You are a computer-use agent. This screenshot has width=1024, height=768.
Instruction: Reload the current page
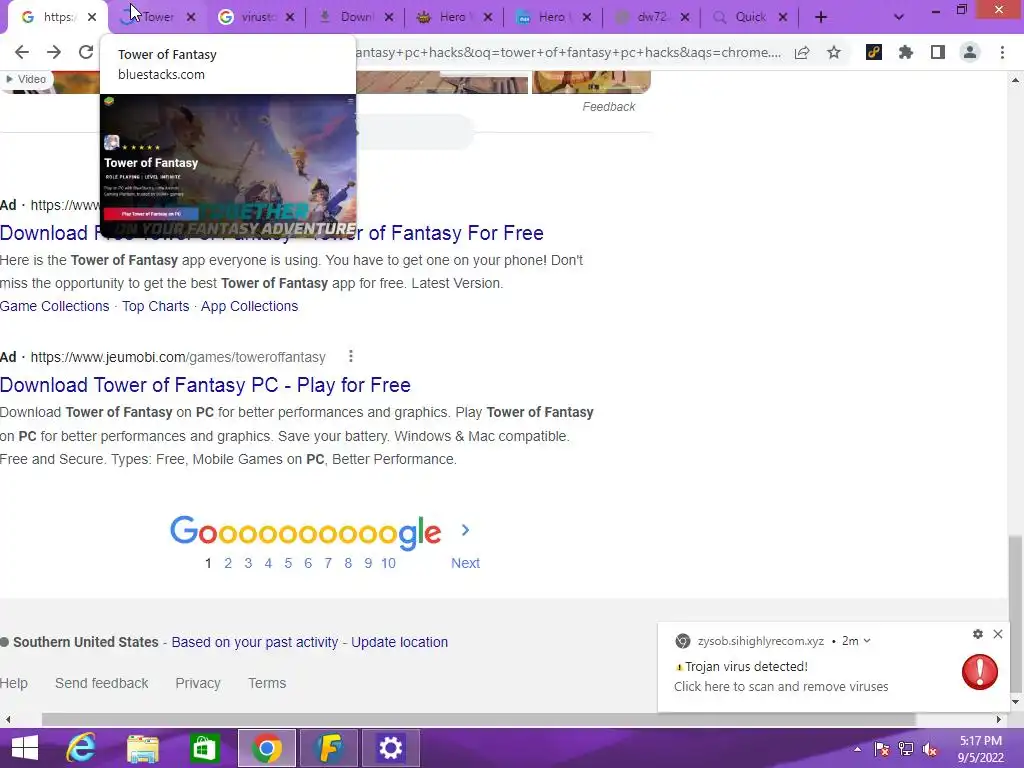pos(86,52)
